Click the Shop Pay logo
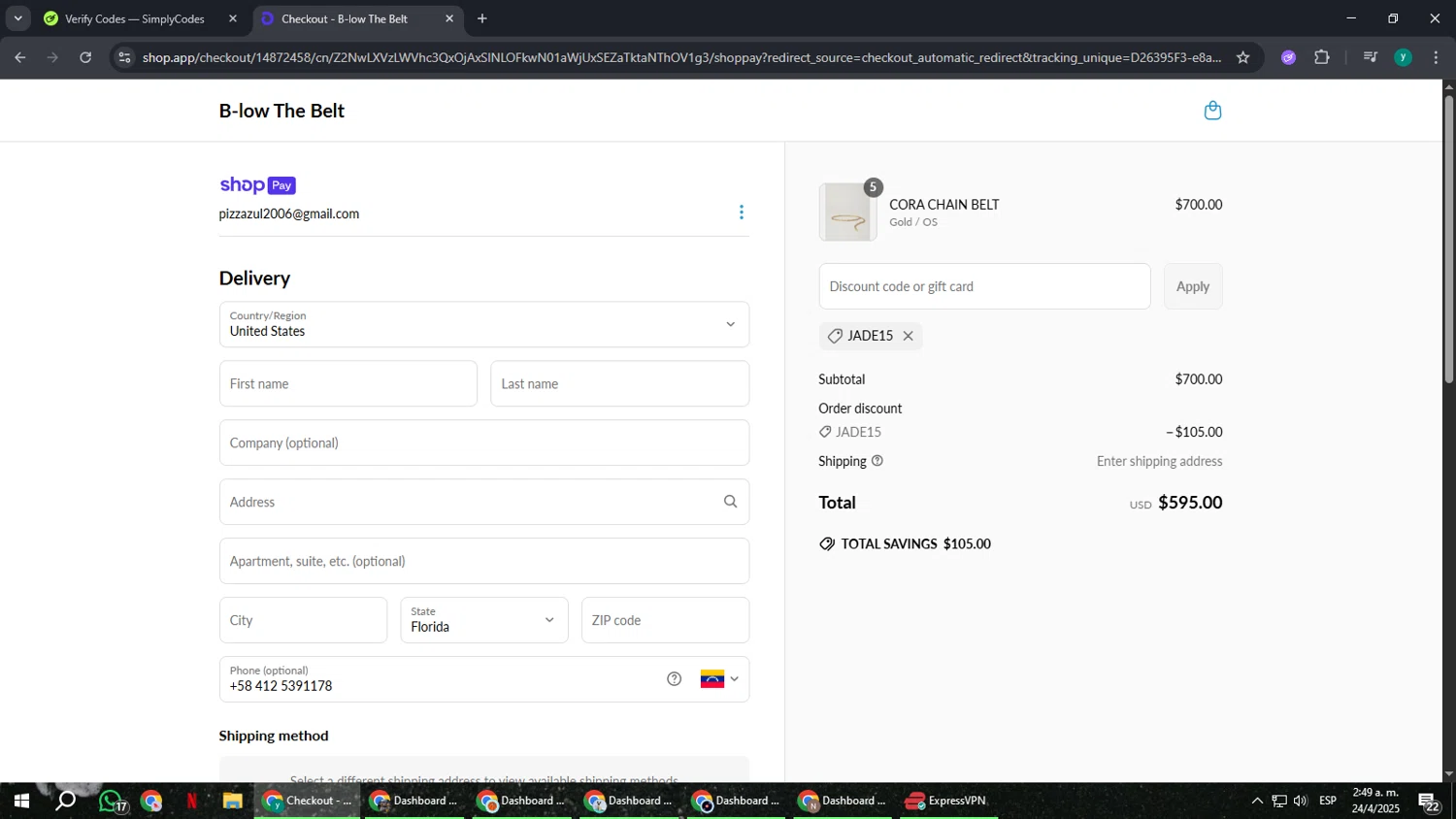This screenshot has width=1456, height=819. 257,185
